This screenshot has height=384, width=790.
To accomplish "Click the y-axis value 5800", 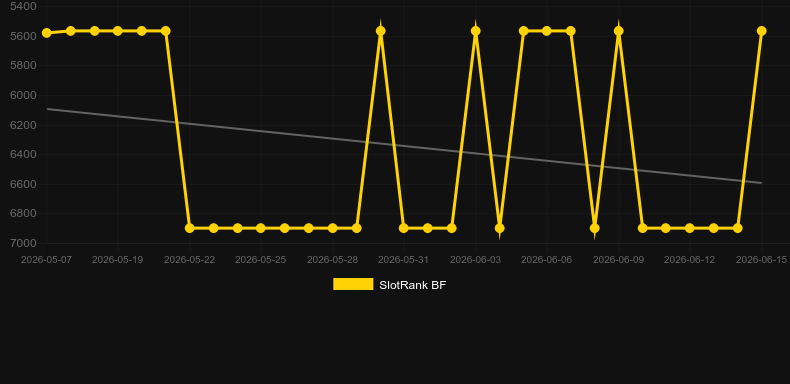I will pyautogui.click(x=23, y=66).
